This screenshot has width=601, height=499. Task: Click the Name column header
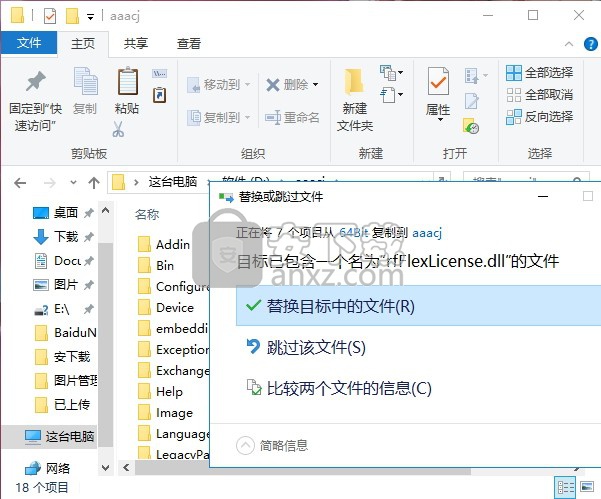click(147, 215)
